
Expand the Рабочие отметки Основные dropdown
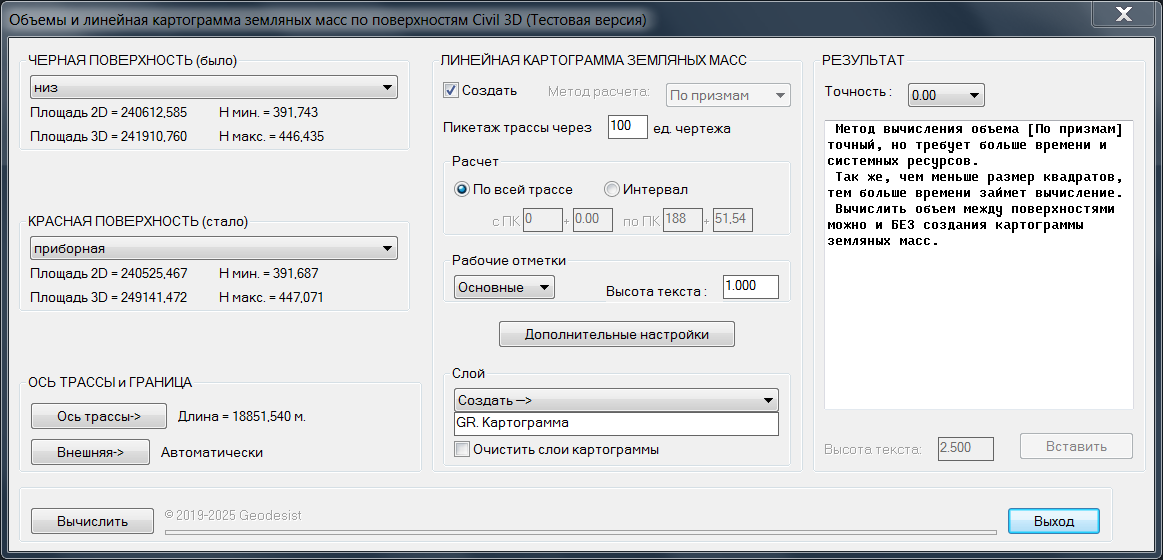[x=504, y=287]
